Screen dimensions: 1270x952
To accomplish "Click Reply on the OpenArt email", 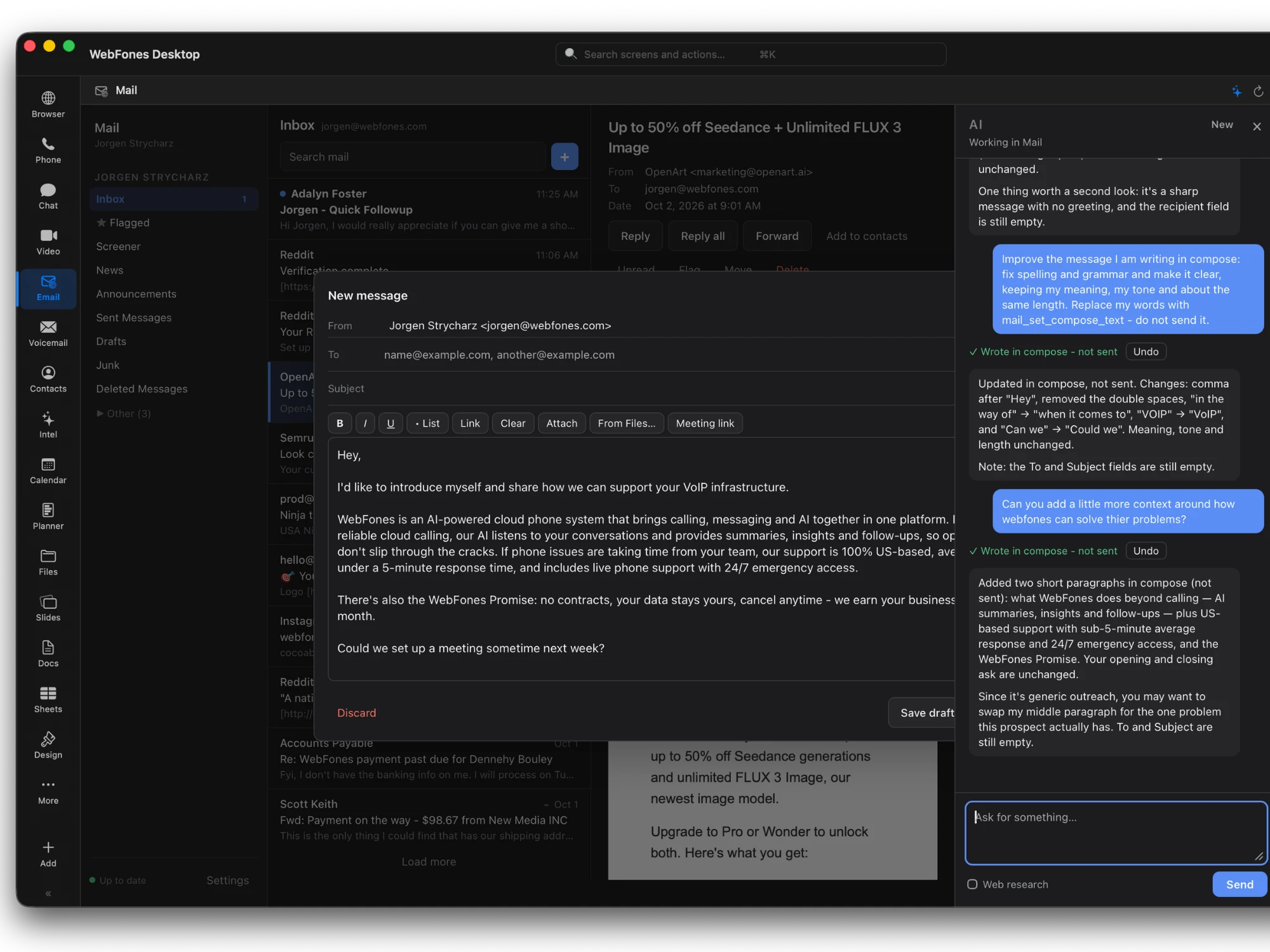I will coord(635,236).
